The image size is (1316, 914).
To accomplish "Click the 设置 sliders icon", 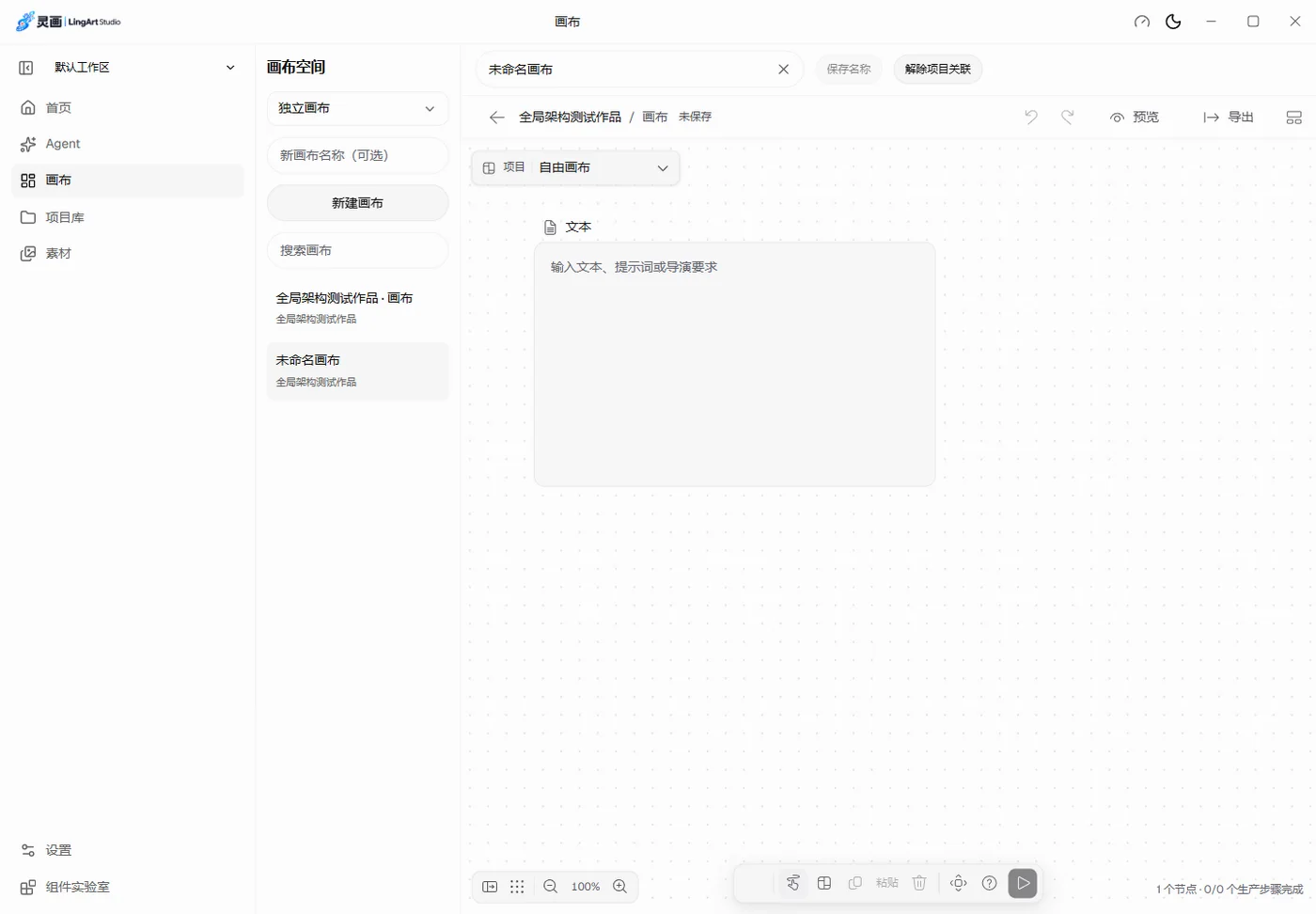I will click(x=28, y=850).
